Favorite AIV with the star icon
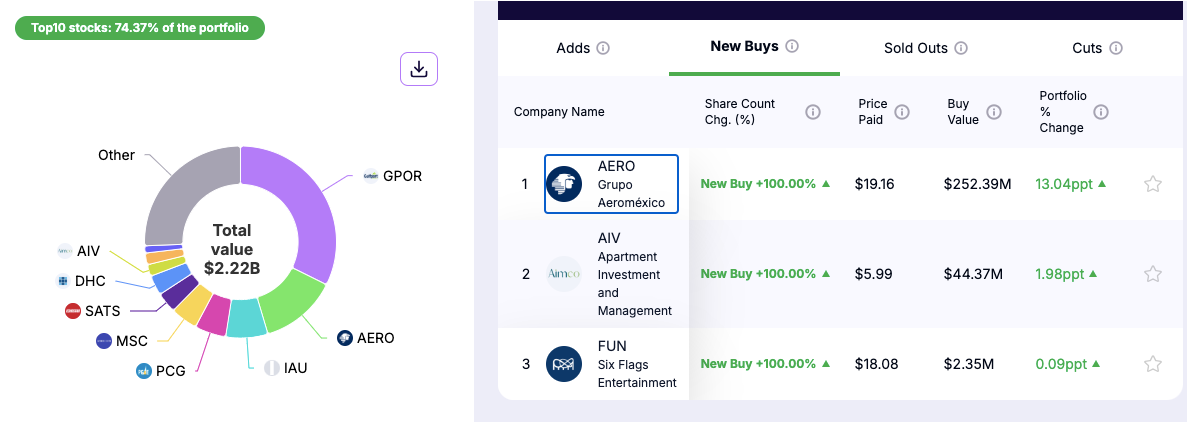Viewport: 1187px width, 422px height. pos(1152,274)
